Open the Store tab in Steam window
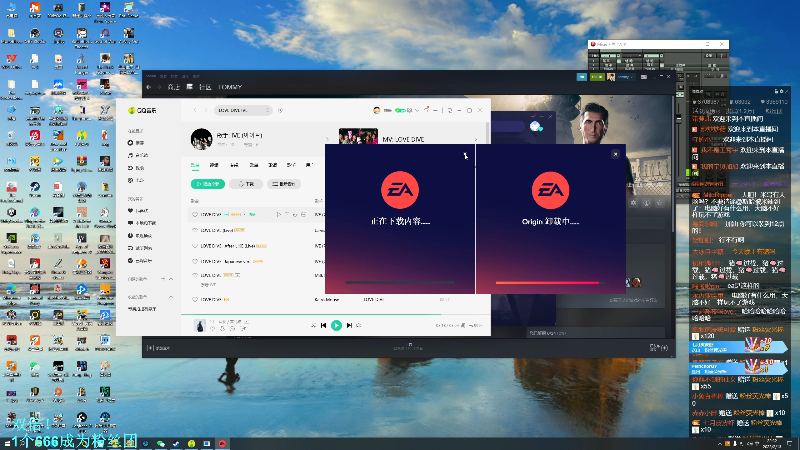The width and height of the screenshot is (800, 450). coord(174,87)
